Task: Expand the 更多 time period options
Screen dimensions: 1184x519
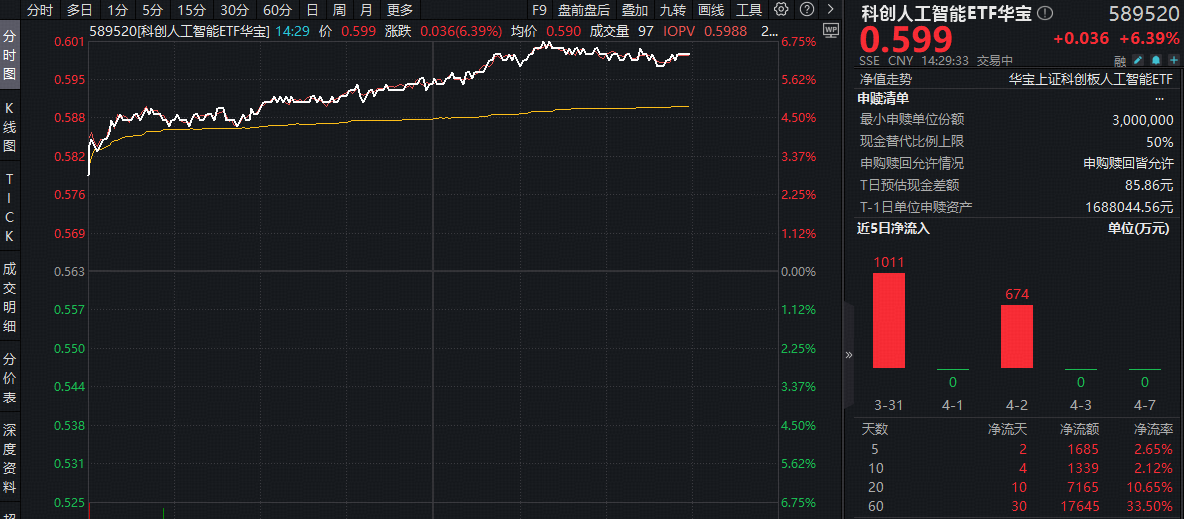Action: point(400,10)
